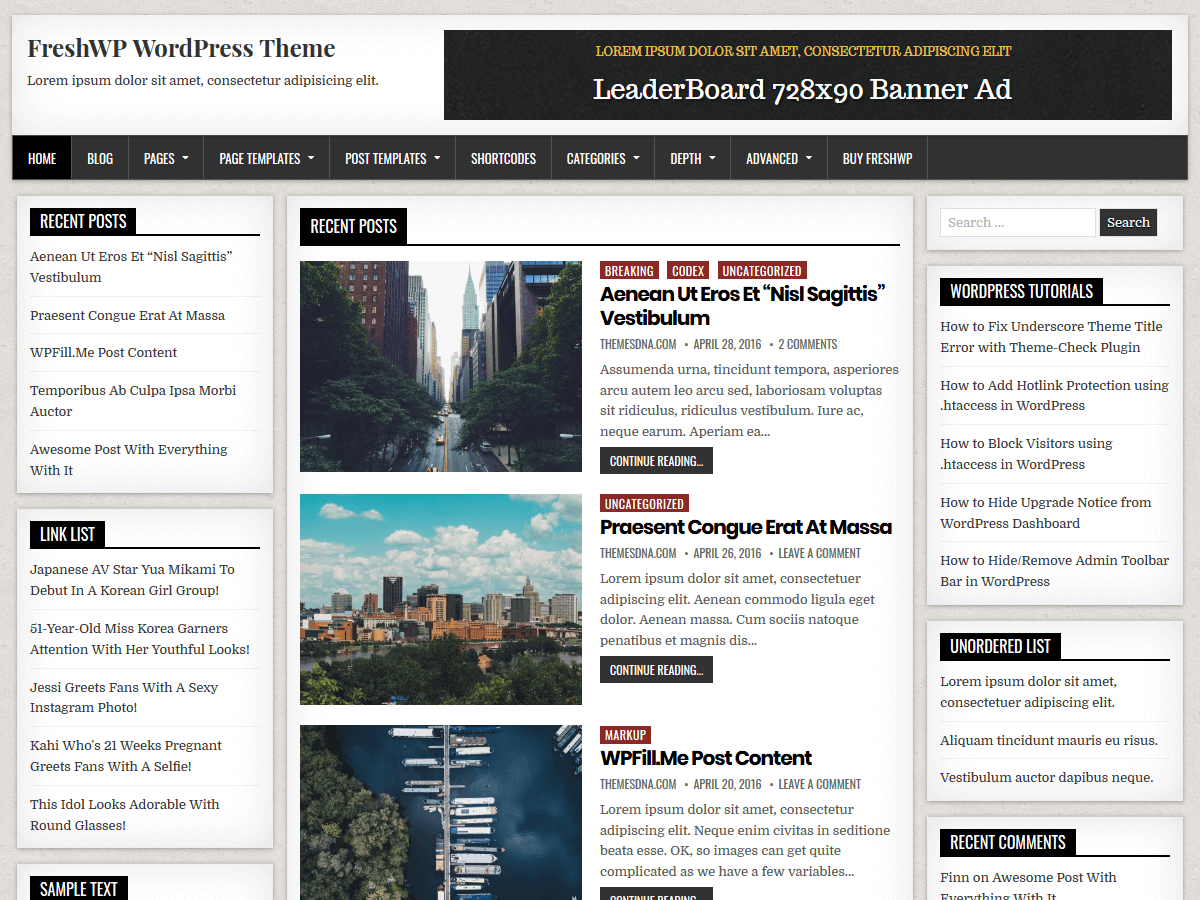Open the UNCATEGORIZED tag on Praesent Congue post
This screenshot has height=900, width=1200.
[x=644, y=503]
